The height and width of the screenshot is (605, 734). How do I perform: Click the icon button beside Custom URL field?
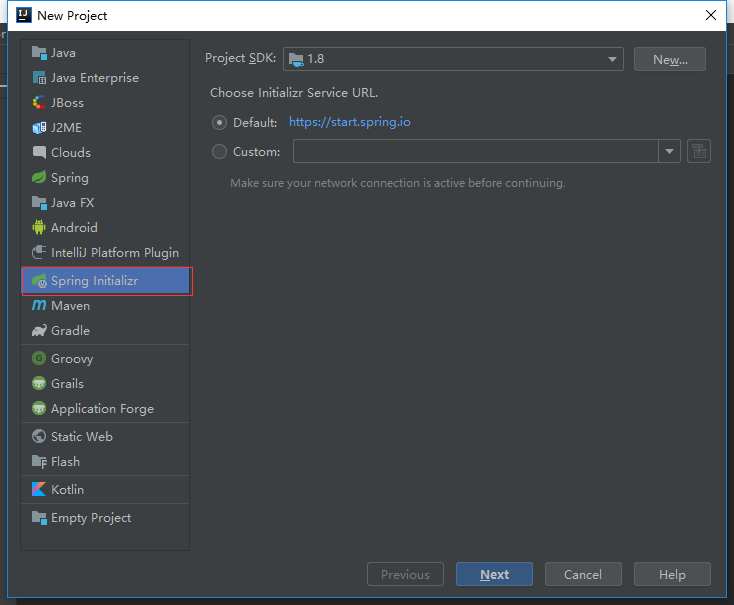tap(698, 151)
